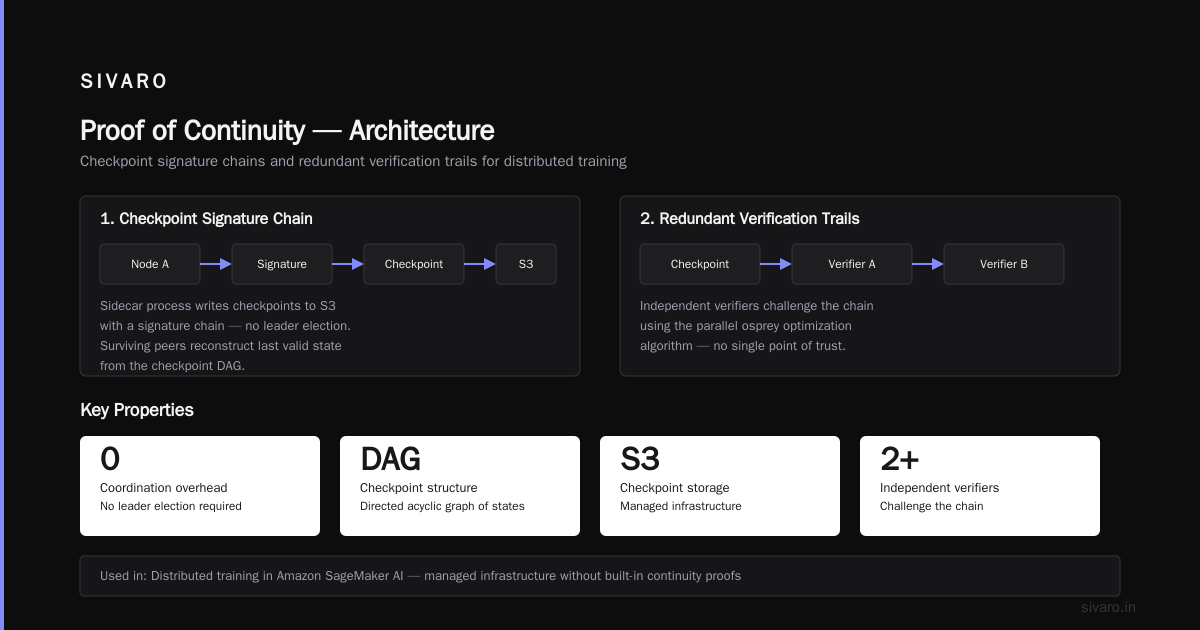Click the '2+' Independent verifiers card

(980, 486)
